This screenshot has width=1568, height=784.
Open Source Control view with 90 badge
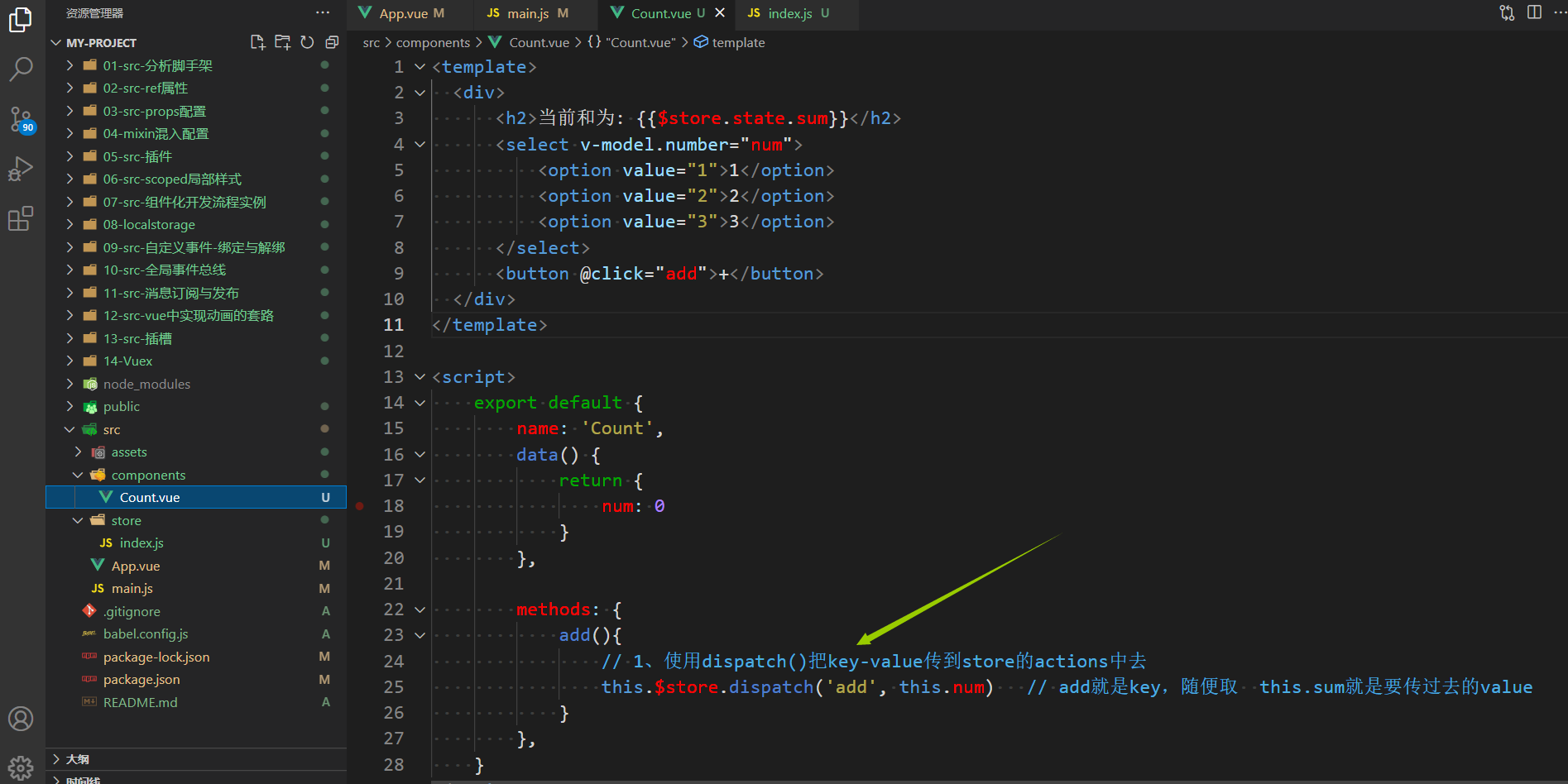click(21, 119)
